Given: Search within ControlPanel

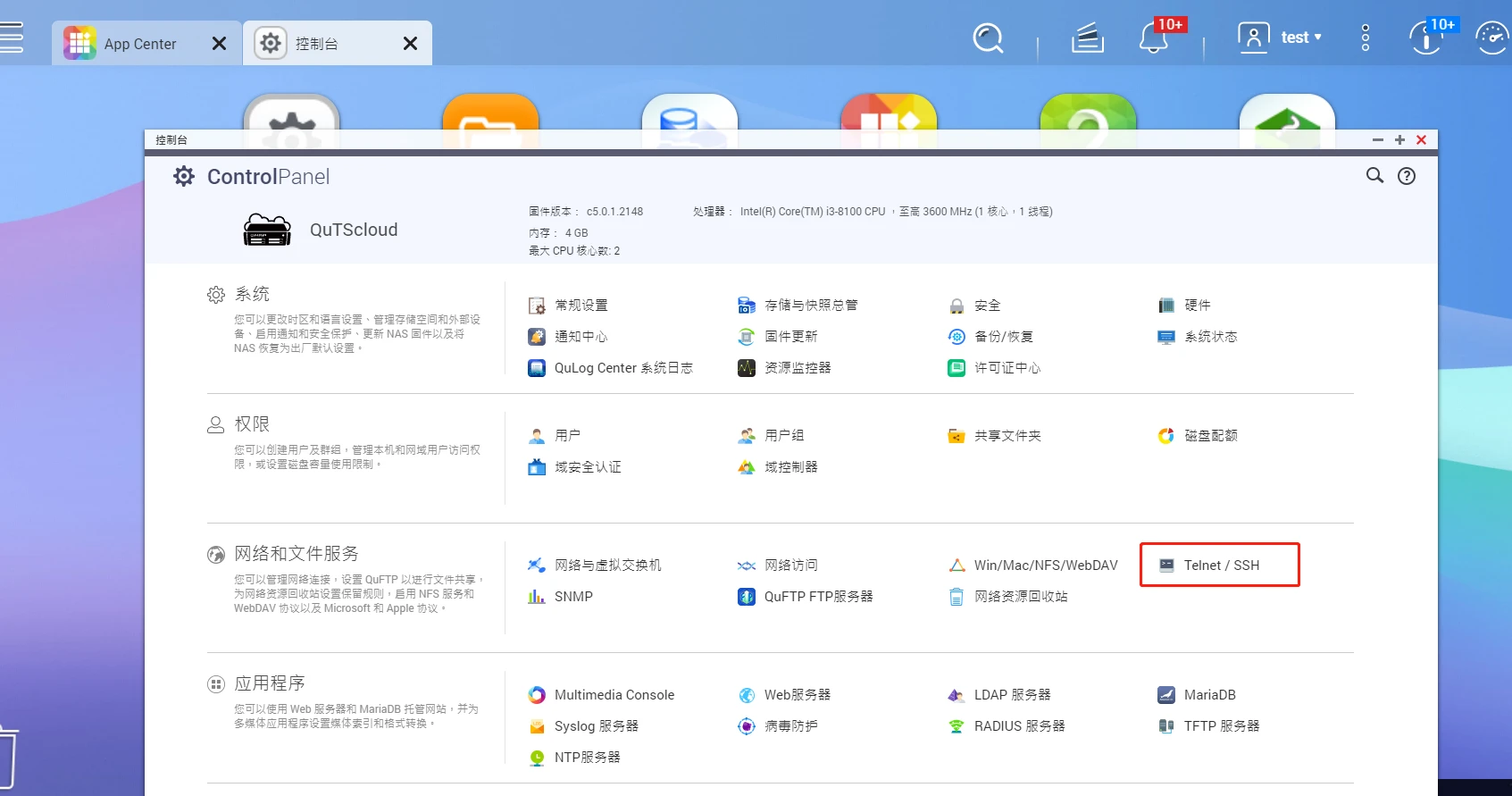Looking at the screenshot, I should [x=1375, y=176].
